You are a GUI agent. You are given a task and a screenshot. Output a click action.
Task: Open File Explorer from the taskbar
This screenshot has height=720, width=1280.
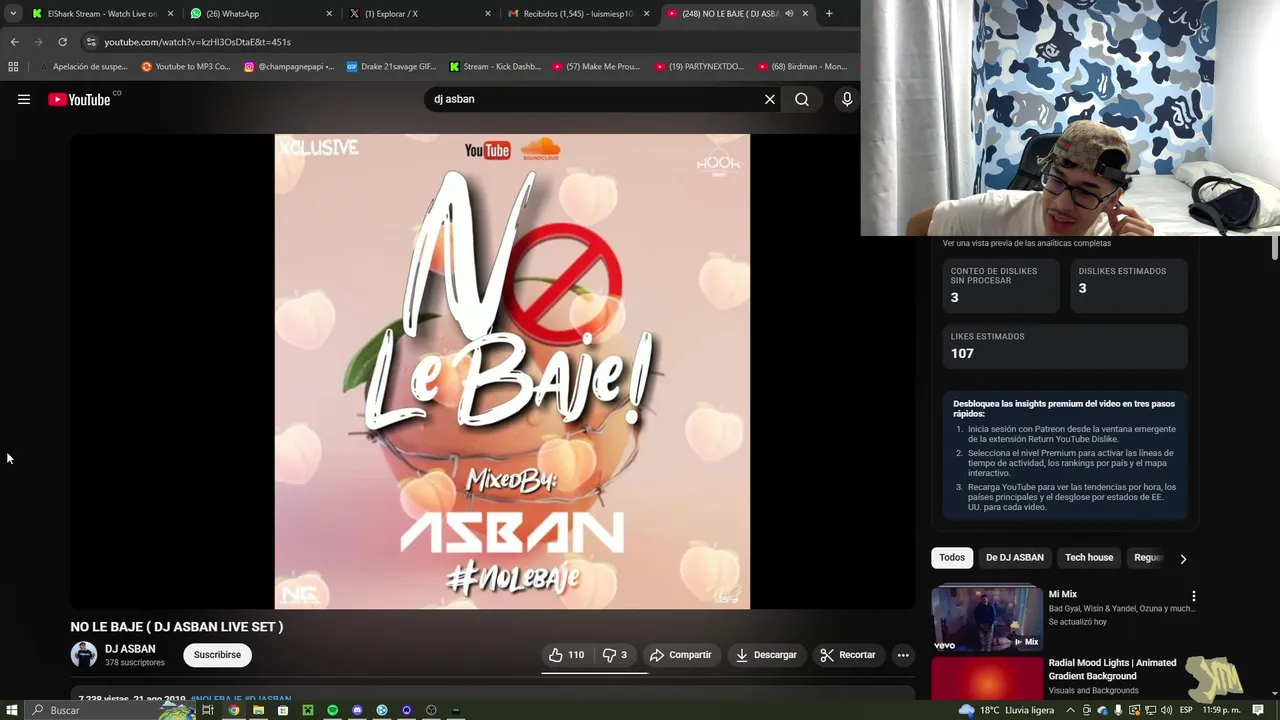click(x=258, y=710)
